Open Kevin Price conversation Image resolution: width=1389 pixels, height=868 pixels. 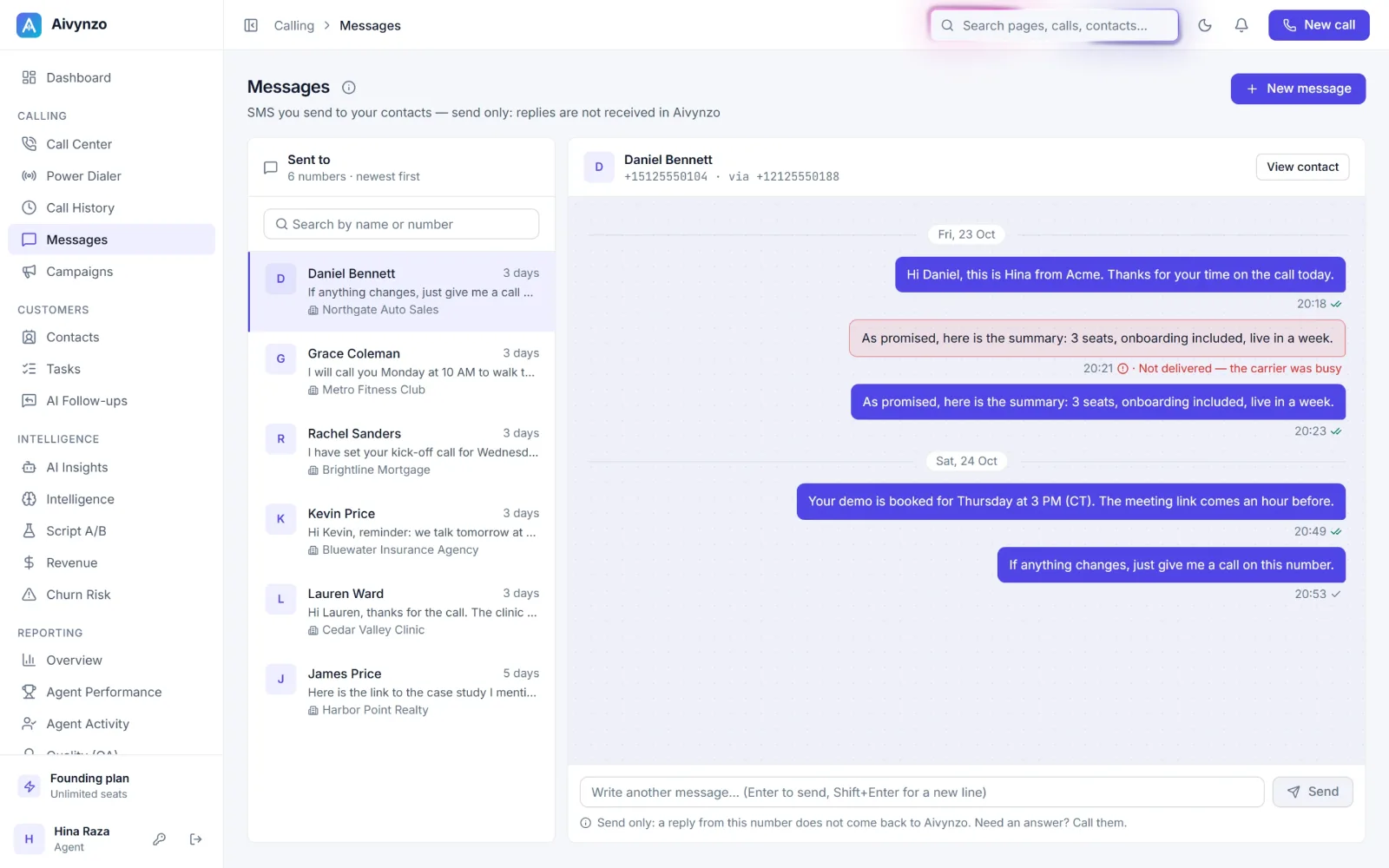402,531
